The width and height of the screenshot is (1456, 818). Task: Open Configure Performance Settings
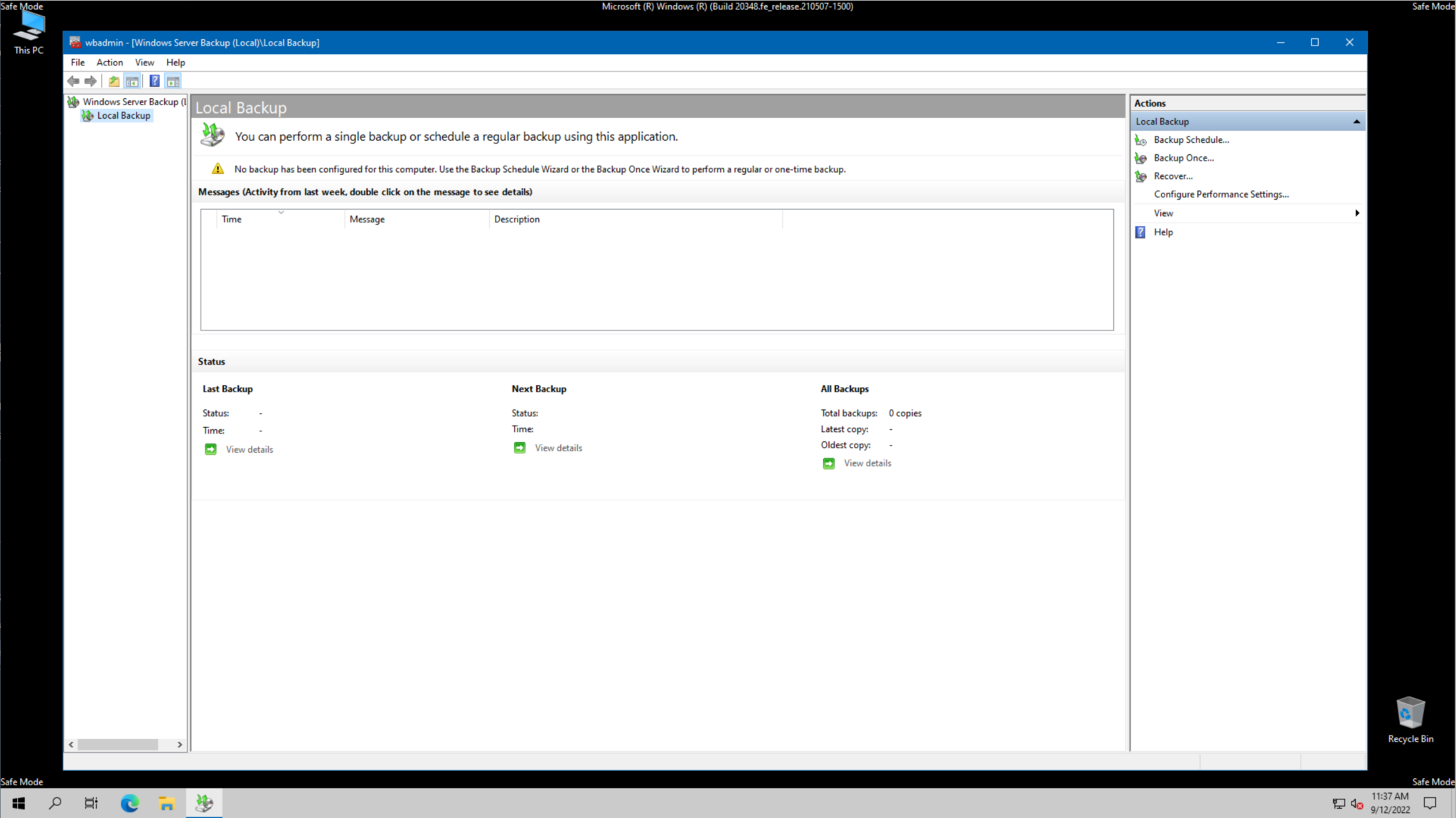pos(1220,194)
